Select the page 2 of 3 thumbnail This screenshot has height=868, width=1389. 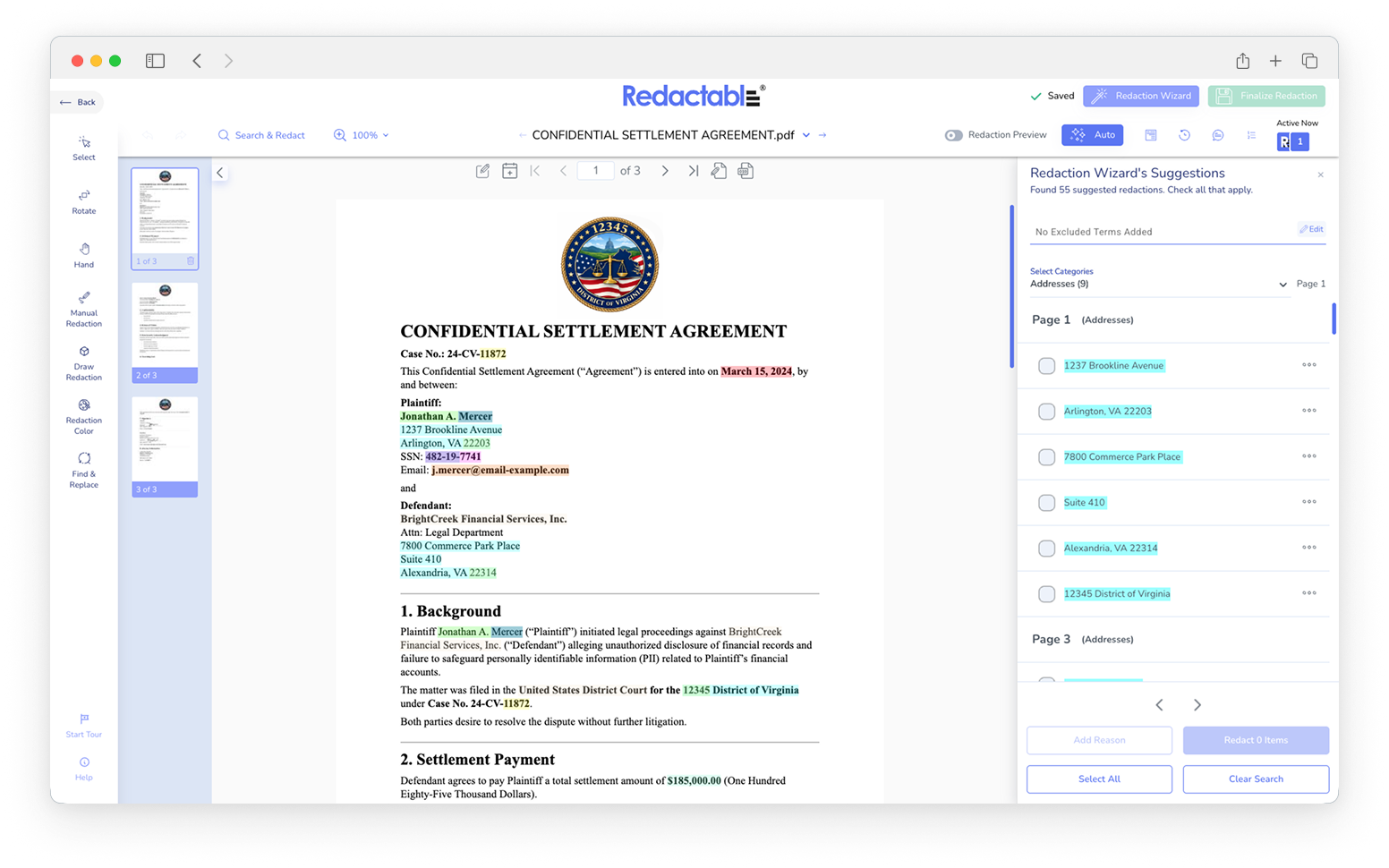(x=165, y=333)
